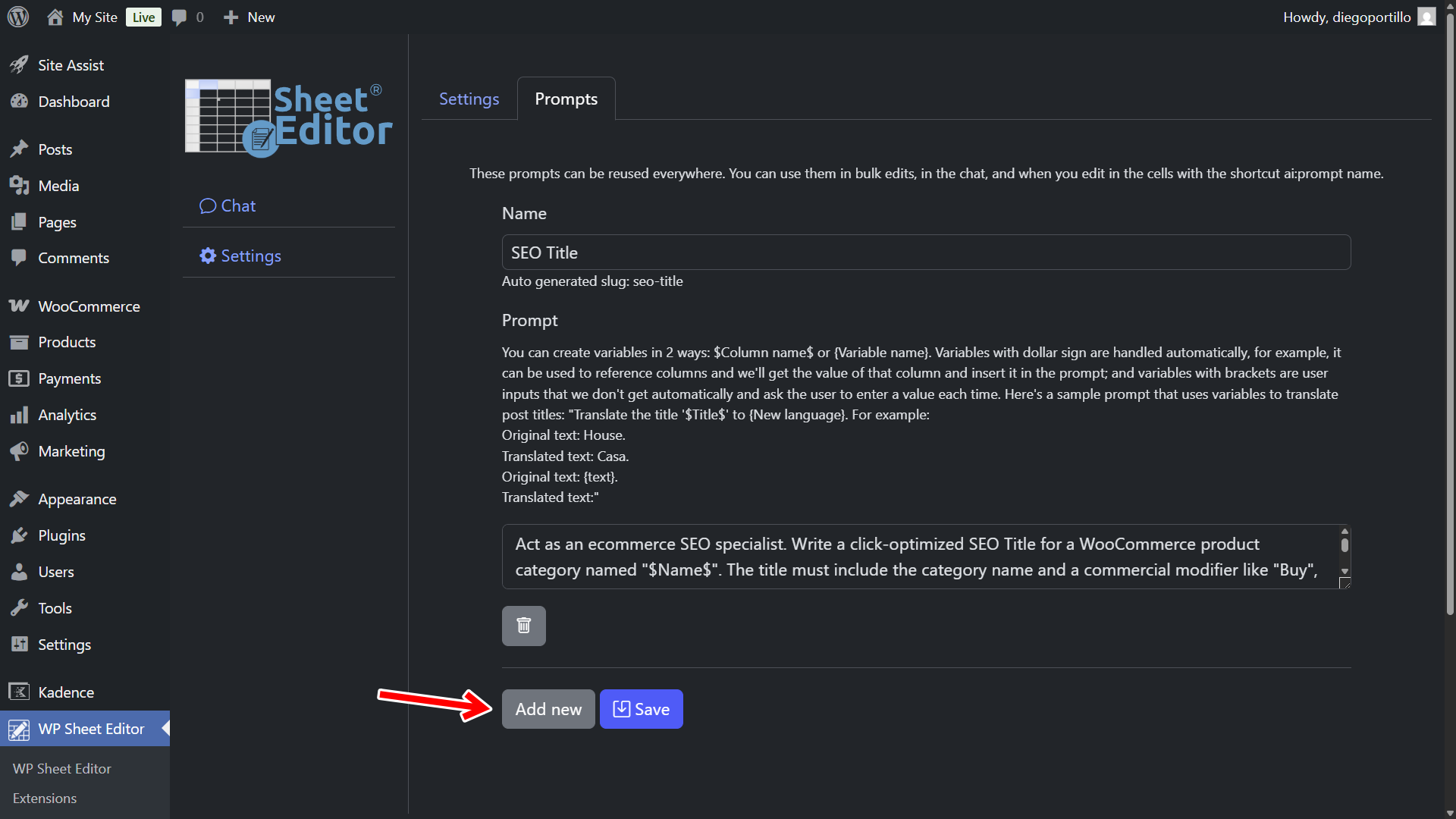Open Settings link with gear icon
The width and height of the screenshot is (1456, 819).
(240, 256)
